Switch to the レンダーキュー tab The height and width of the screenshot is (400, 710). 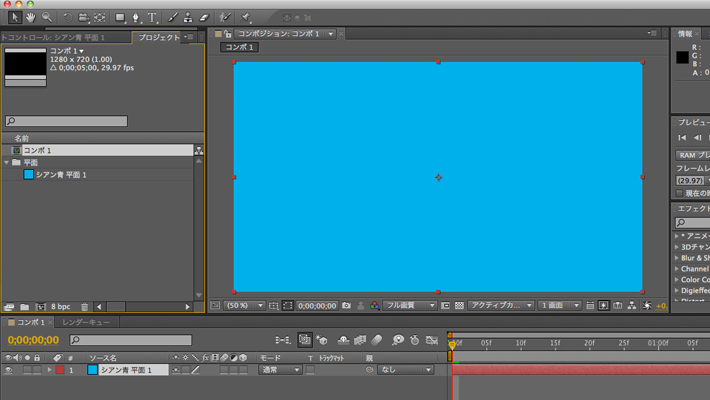click(84, 323)
